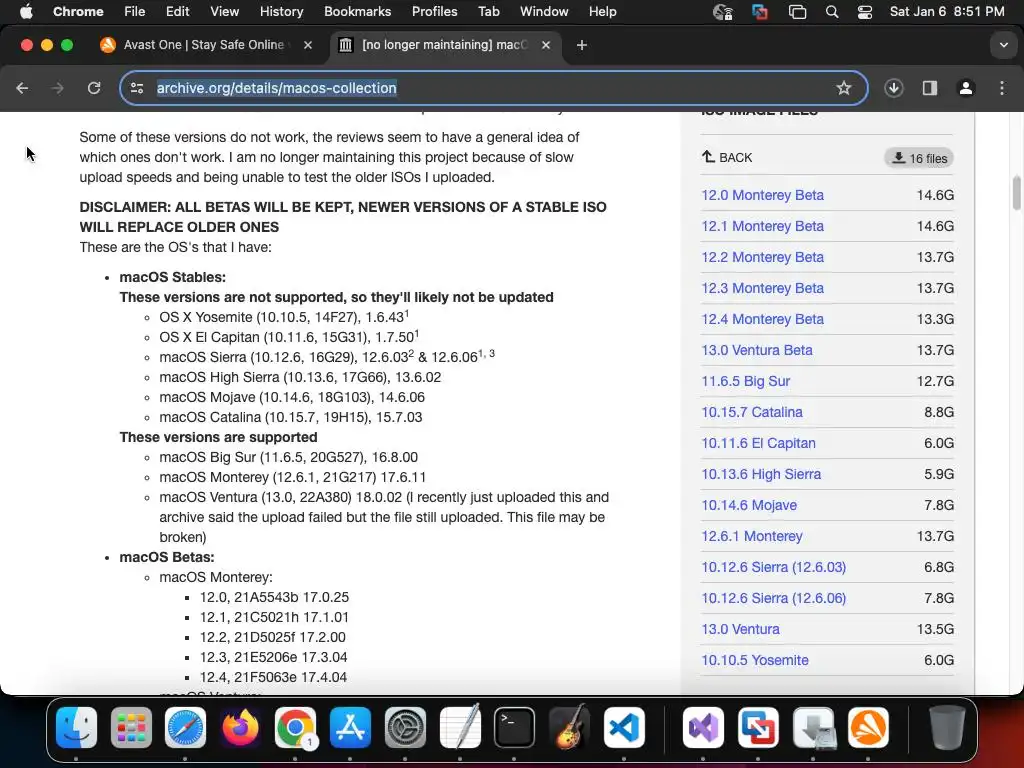This screenshot has width=1024, height=768.
Task: Open 12.6.1 Monterey file
Action: [752, 536]
